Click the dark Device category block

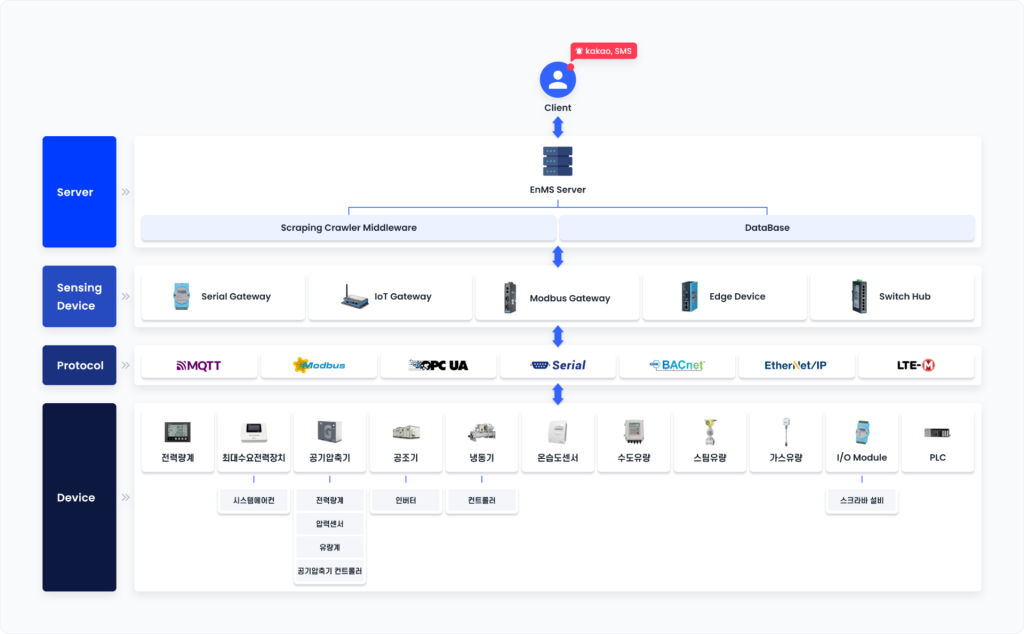[79, 497]
